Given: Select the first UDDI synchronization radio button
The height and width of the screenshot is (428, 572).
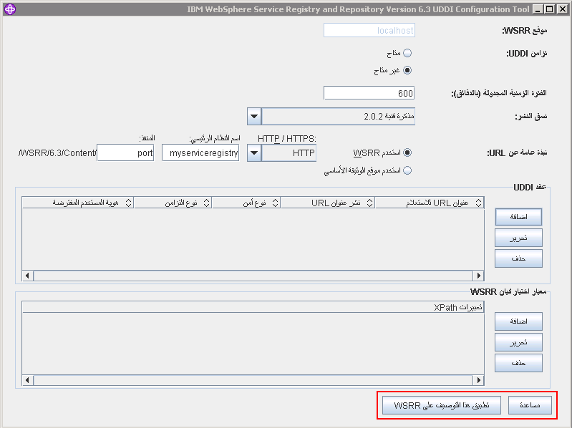Looking at the screenshot, I should click(x=407, y=53).
